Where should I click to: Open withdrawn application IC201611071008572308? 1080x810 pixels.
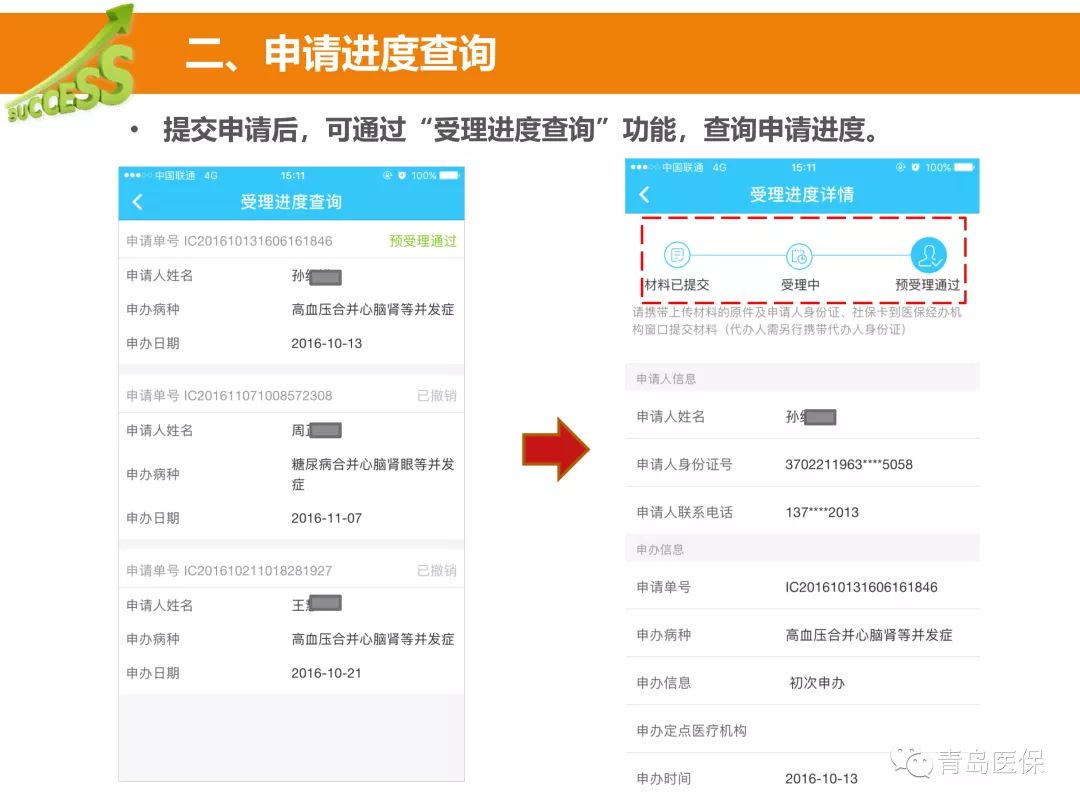229,396
